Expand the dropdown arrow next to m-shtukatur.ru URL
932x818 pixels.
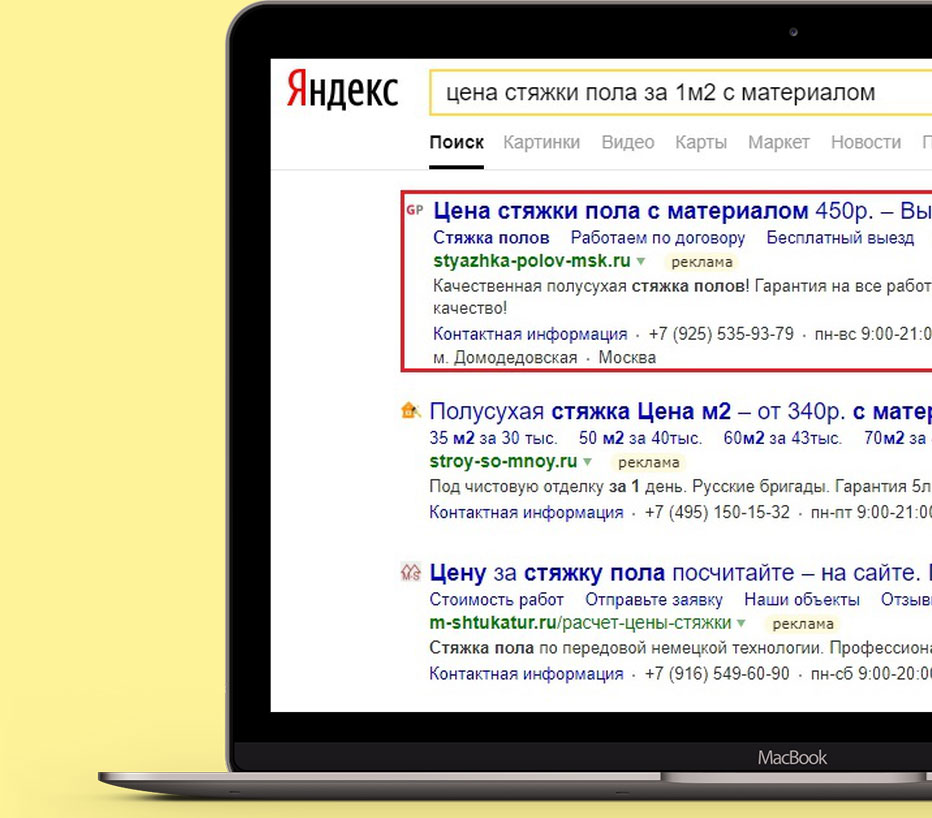coord(741,623)
